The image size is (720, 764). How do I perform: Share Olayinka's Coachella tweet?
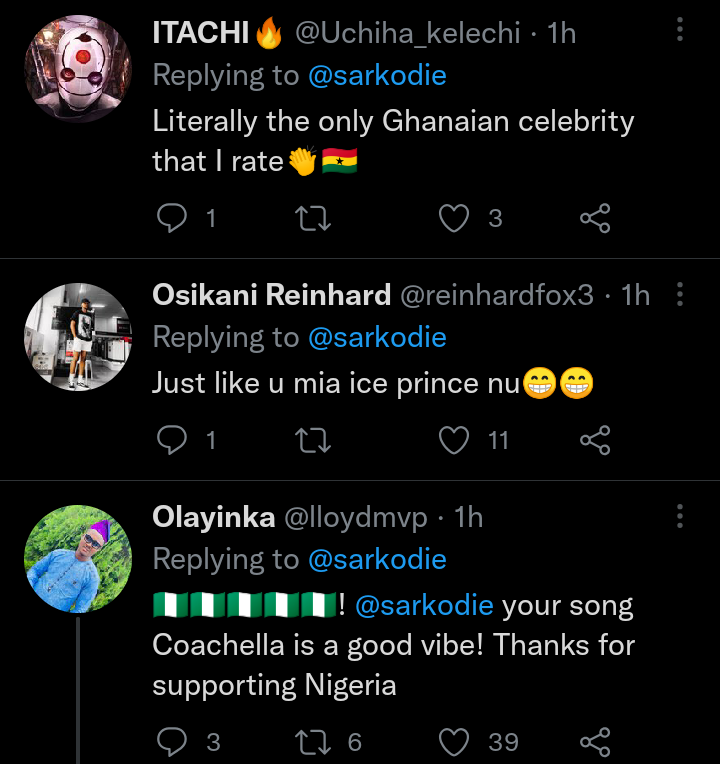click(595, 741)
